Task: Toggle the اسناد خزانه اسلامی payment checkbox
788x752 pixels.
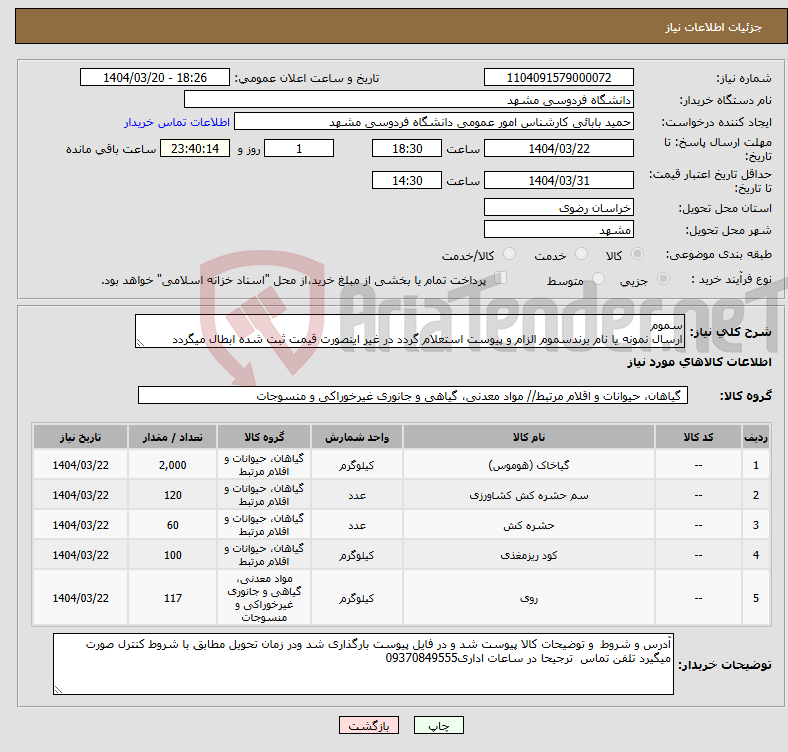Action: pyautogui.click(x=501, y=277)
